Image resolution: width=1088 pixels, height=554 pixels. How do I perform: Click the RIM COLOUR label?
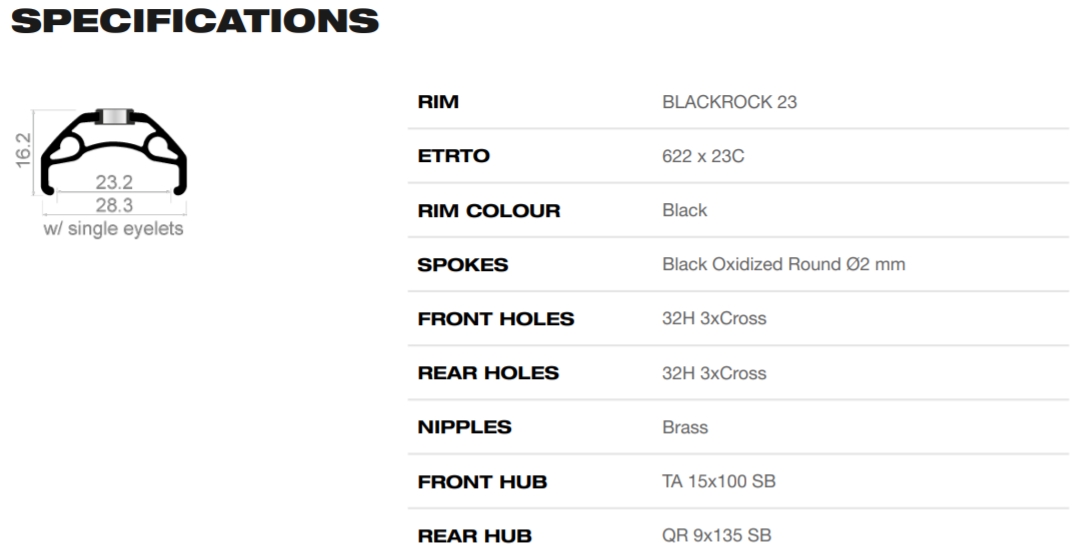pos(488,210)
